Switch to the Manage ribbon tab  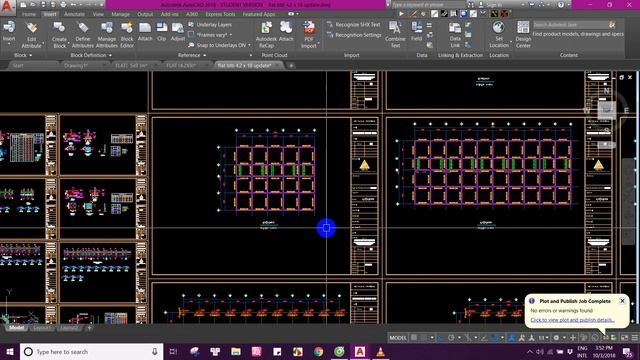[x=120, y=14]
